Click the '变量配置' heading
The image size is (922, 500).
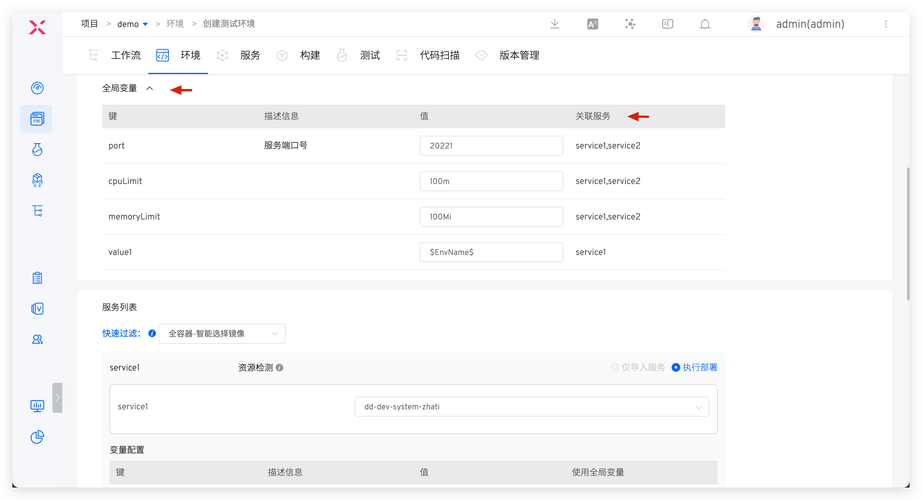click(127, 450)
